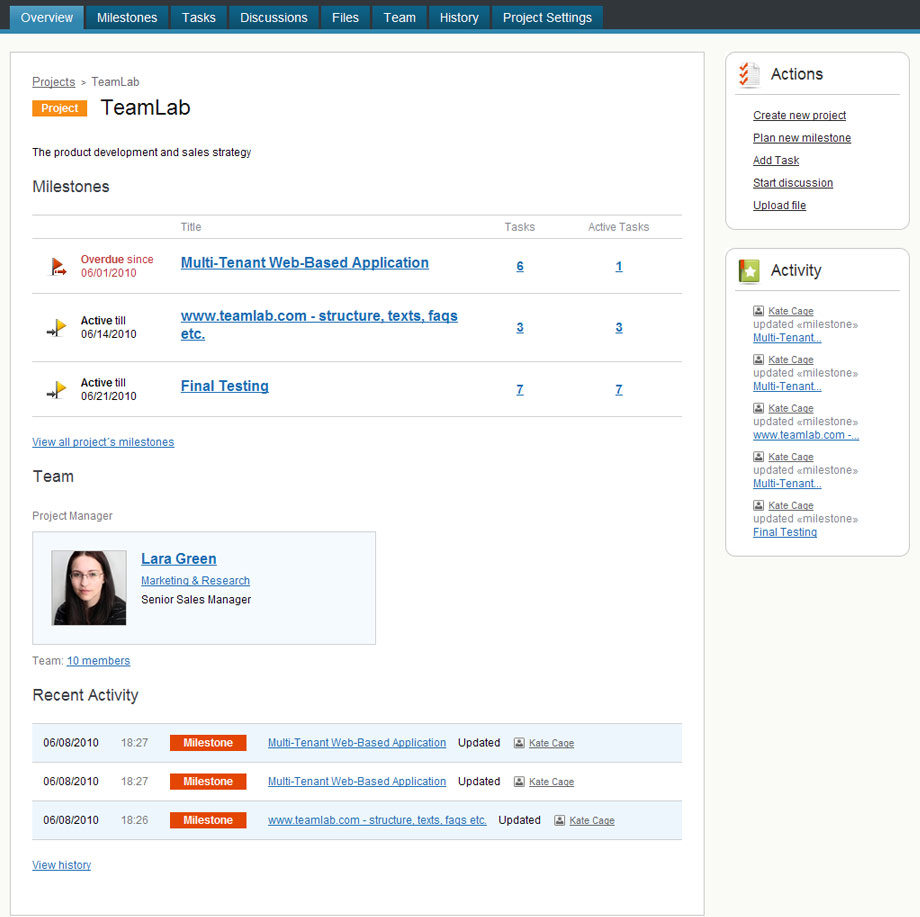Select 'Senior Sales Manager' text
The image size is (920, 917).
pyautogui.click(x=196, y=600)
